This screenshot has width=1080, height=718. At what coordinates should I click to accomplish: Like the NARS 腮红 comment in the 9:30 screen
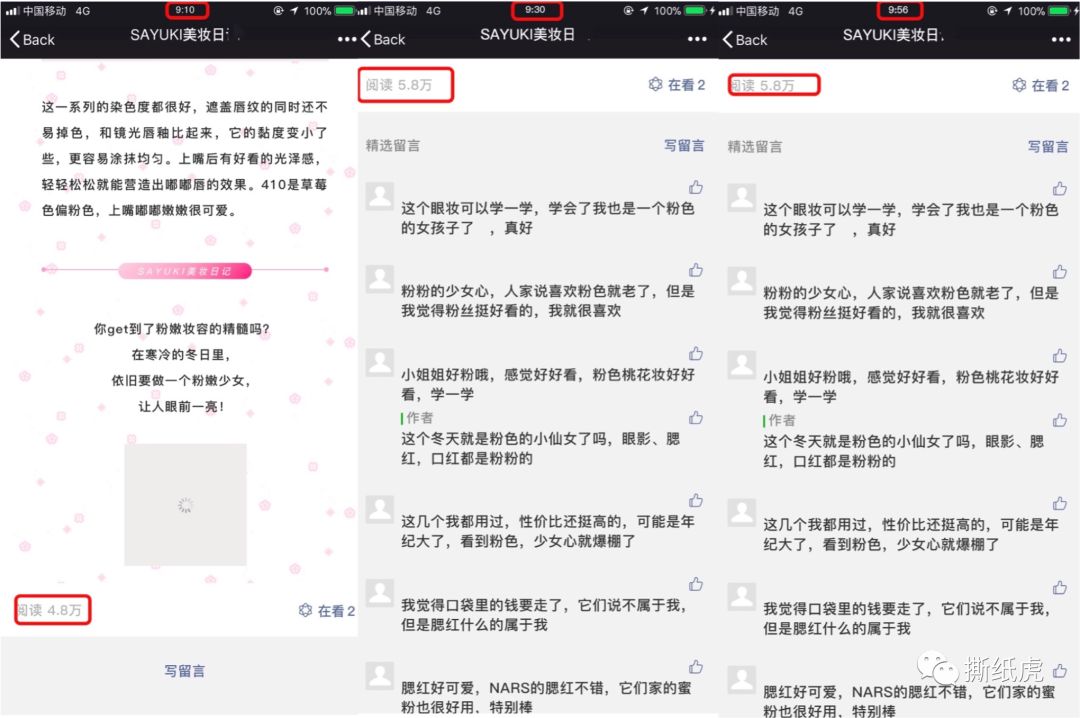click(696, 667)
